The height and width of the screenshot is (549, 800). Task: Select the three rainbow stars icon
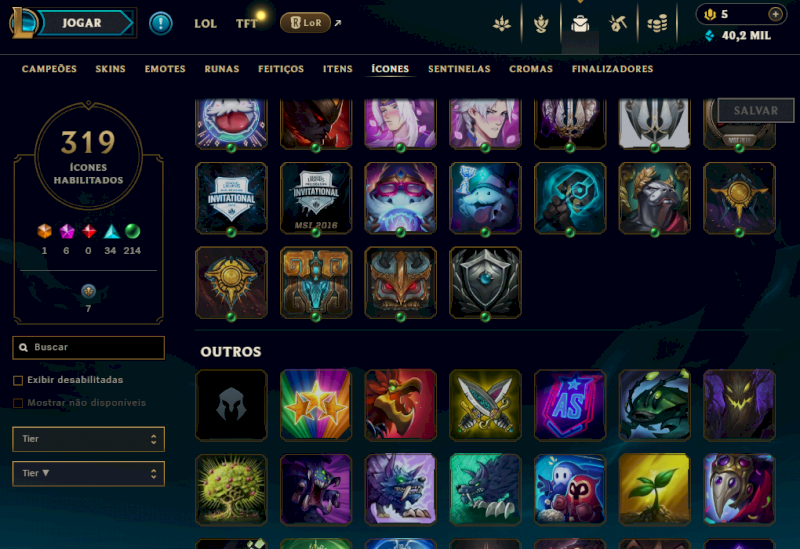click(x=316, y=405)
